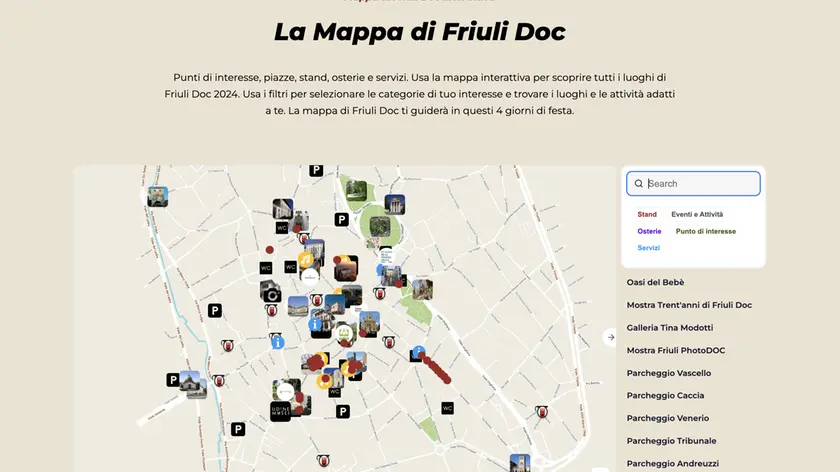Viewport: 840px width, 472px height.
Task: Click the right of the two adjacent WC markers
Action: (x=290, y=267)
